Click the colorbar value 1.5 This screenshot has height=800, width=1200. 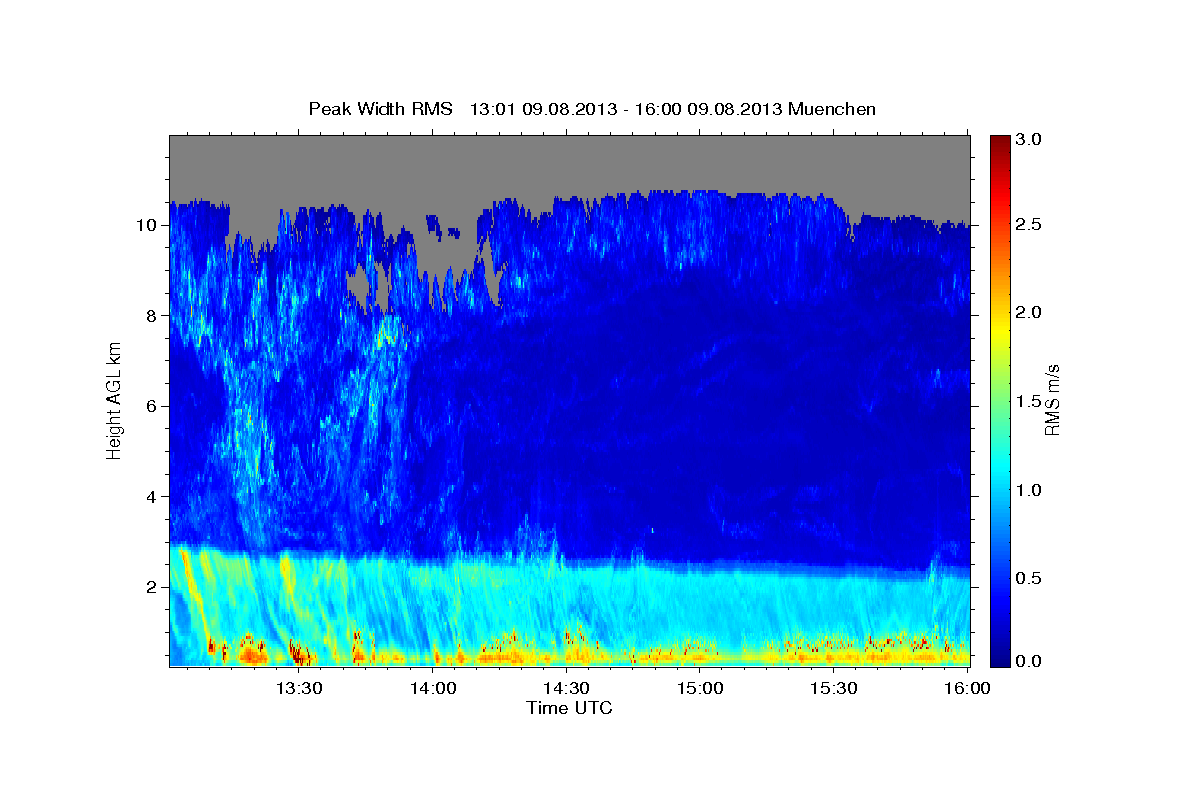(1030, 401)
